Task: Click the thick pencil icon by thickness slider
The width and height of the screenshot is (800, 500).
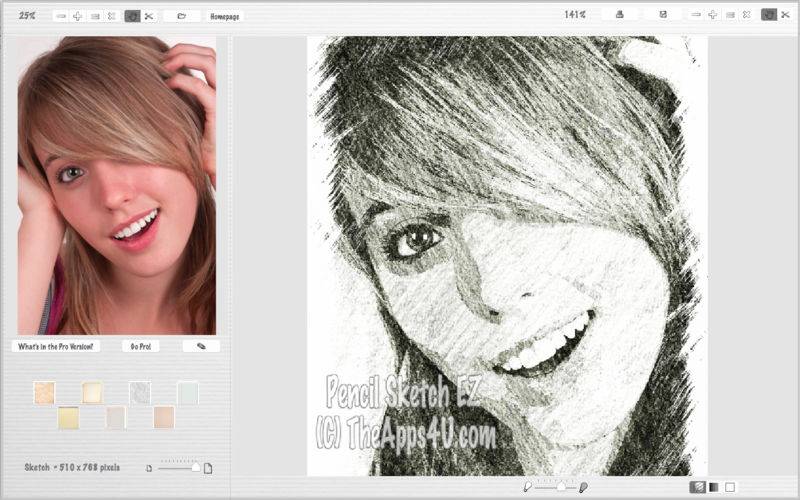Action: pos(583,487)
